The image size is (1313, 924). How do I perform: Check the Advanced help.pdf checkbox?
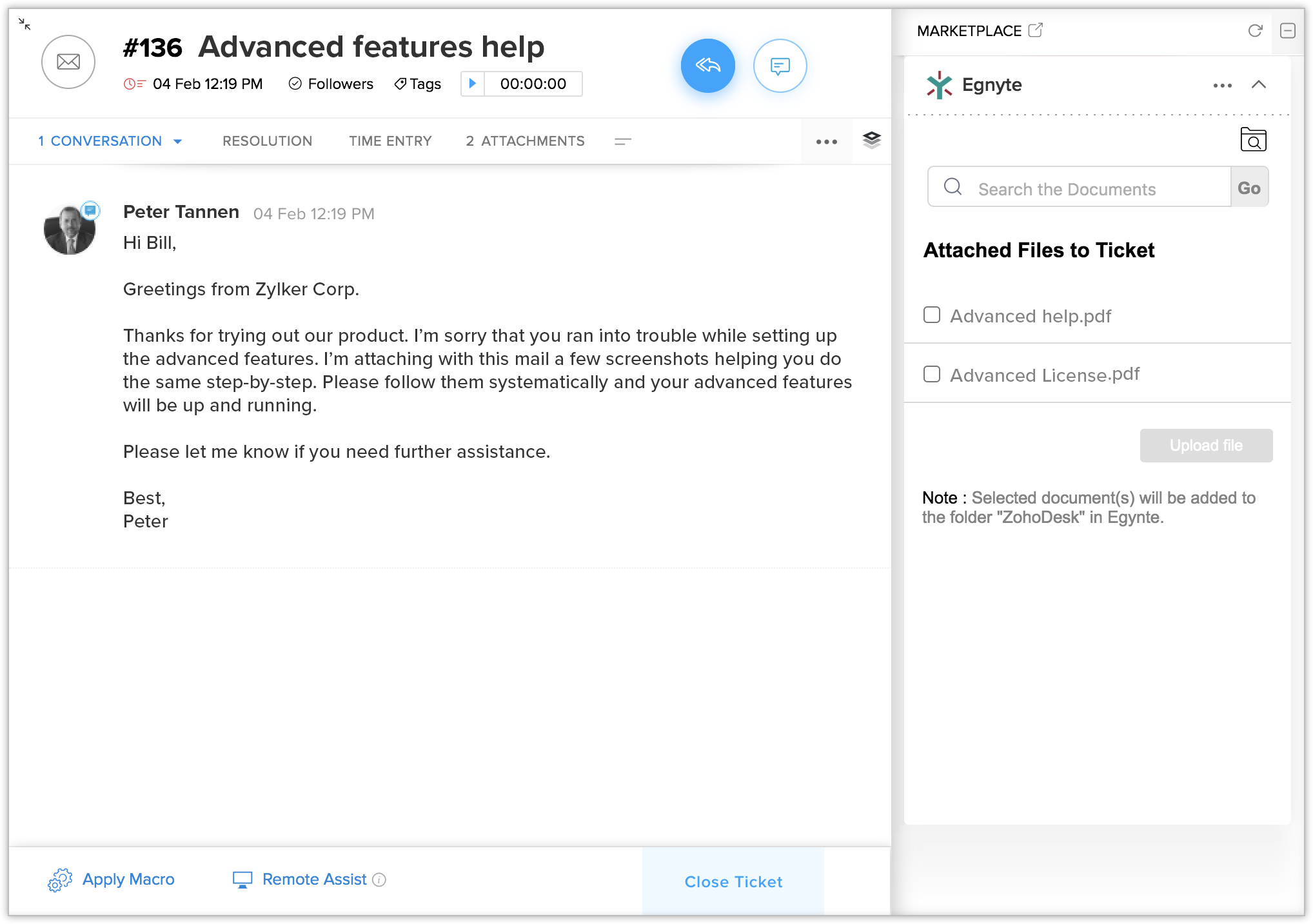pos(931,315)
